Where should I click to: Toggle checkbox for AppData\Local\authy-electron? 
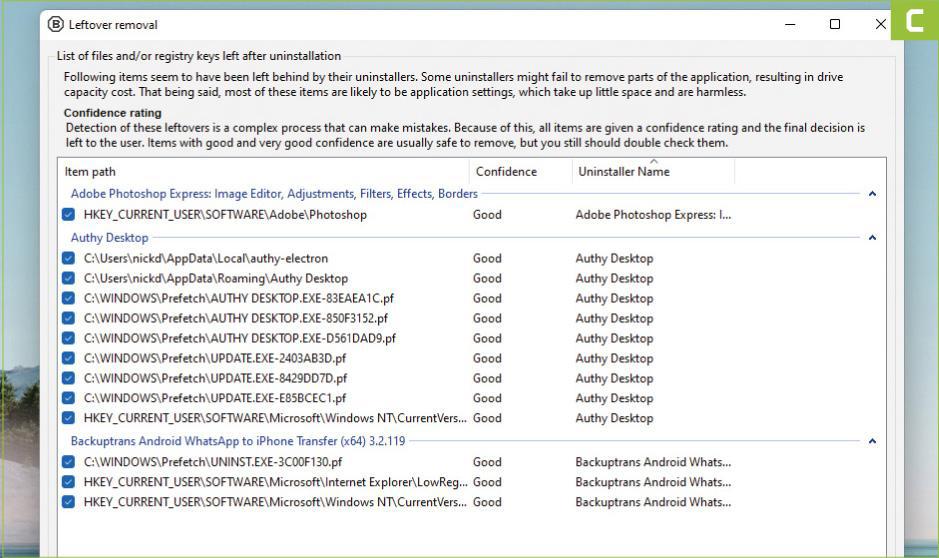click(x=68, y=258)
